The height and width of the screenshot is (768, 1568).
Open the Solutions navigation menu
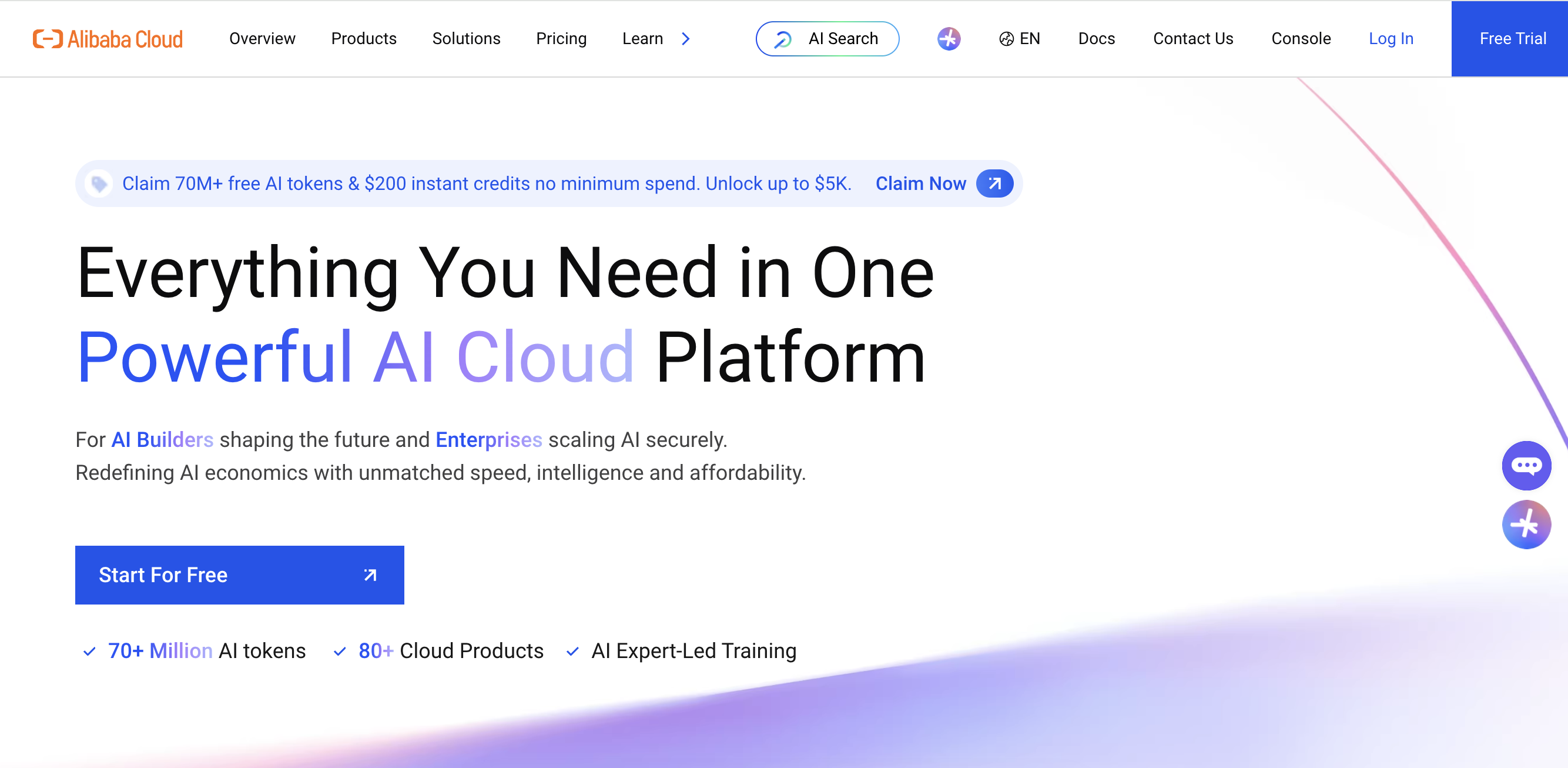coord(466,39)
